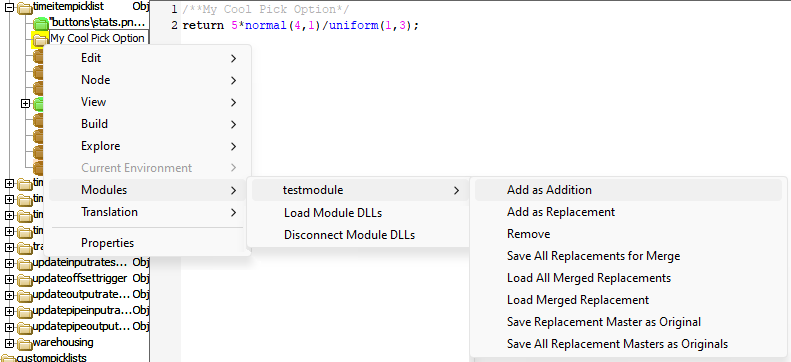This screenshot has height=362, width=791.
Task: Choose Load All Merged Replacements
Action: [628, 278]
